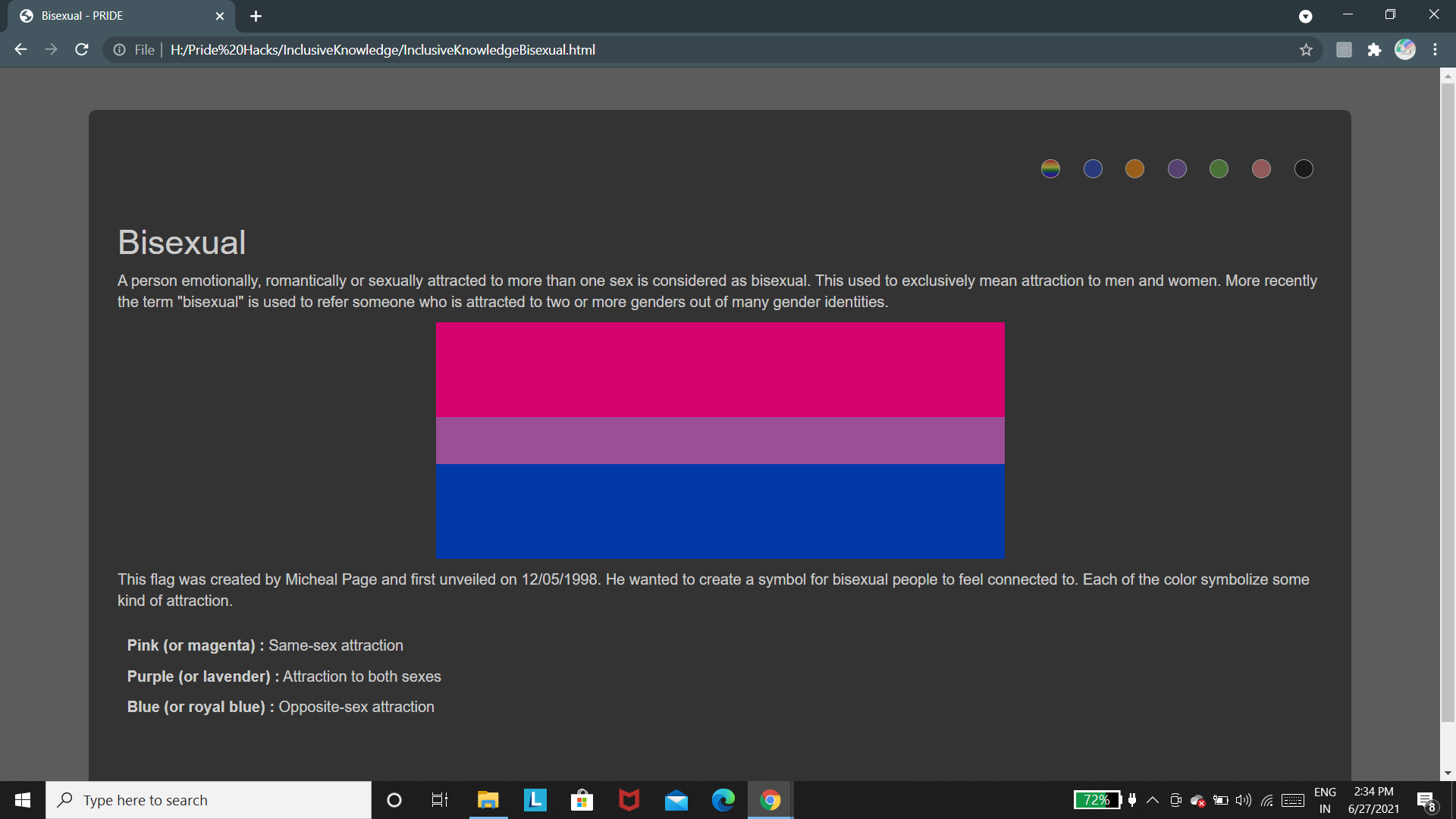This screenshot has height=819, width=1456.
Task: Switch input language via ENG IN indicator
Action: point(1326,799)
